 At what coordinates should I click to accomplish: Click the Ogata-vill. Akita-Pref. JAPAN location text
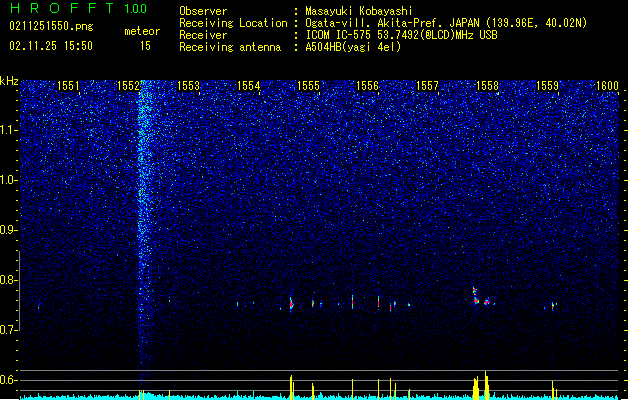coord(446,23)
